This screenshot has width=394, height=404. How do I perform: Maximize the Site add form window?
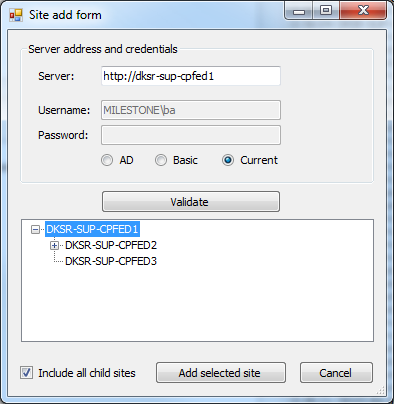[x=326, y=11]
